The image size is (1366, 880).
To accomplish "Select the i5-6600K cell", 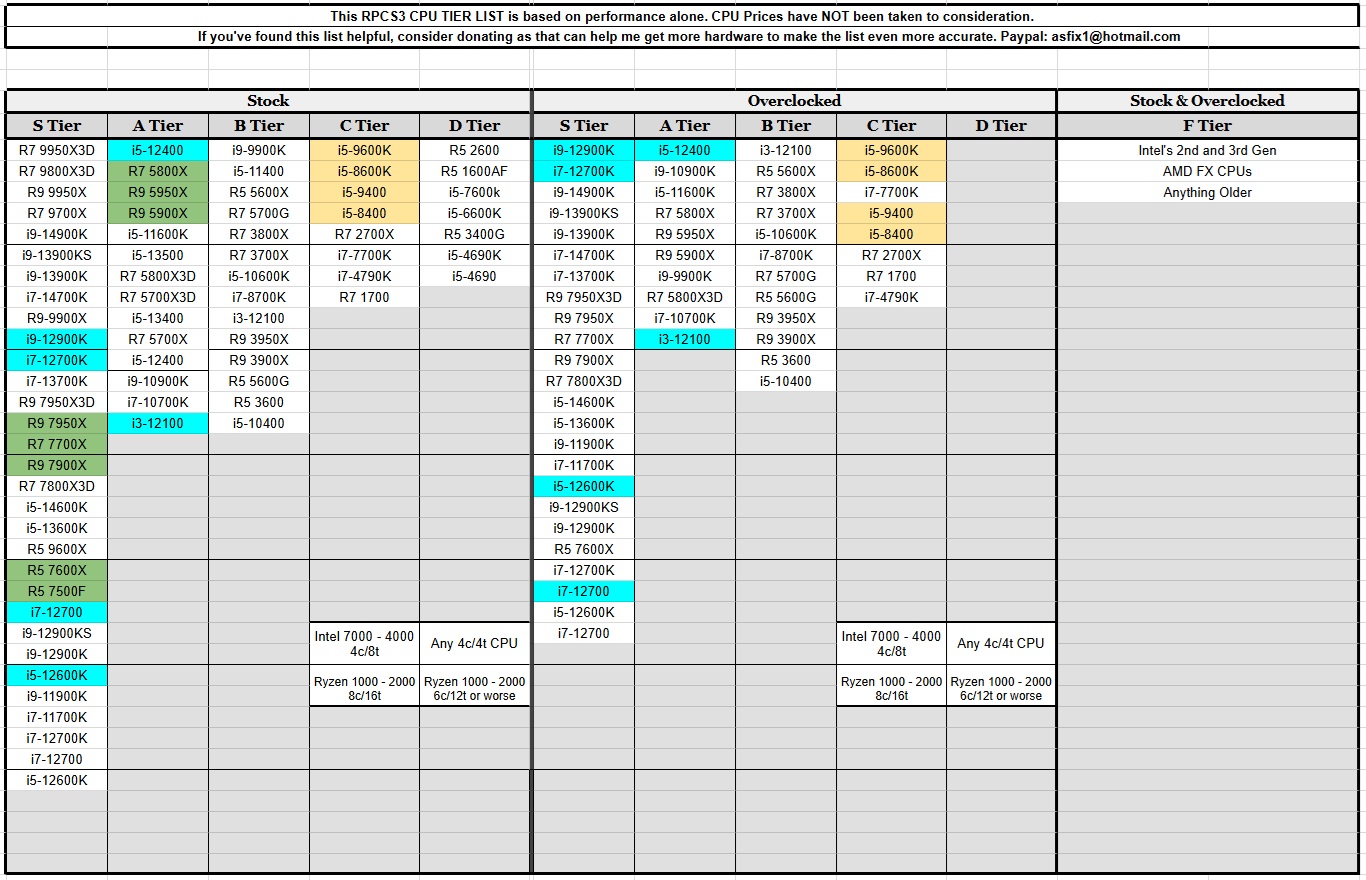I will [475, 213].
